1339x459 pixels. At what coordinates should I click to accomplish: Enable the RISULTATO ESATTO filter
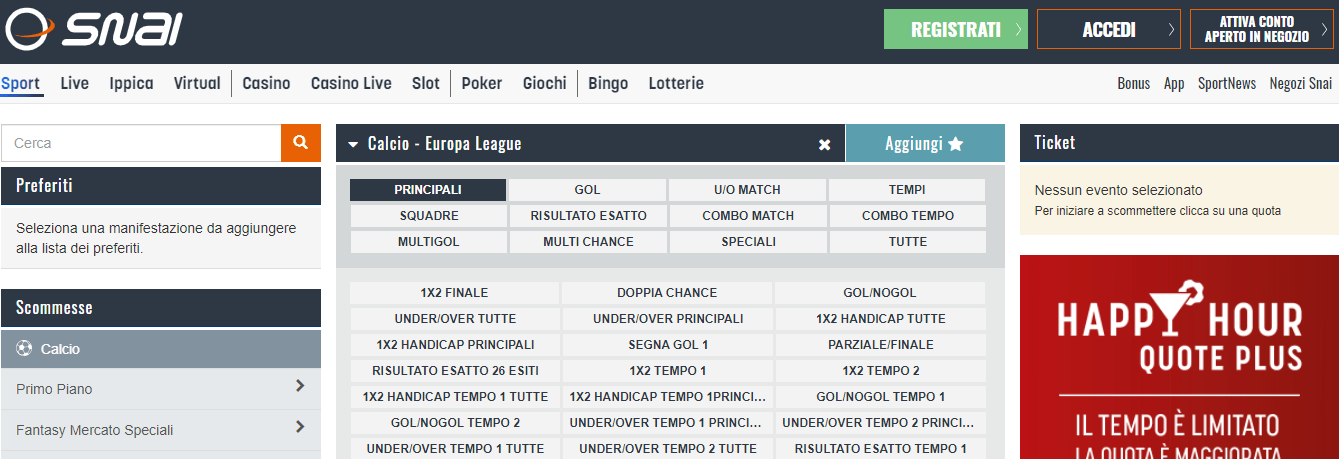(588, 216)
